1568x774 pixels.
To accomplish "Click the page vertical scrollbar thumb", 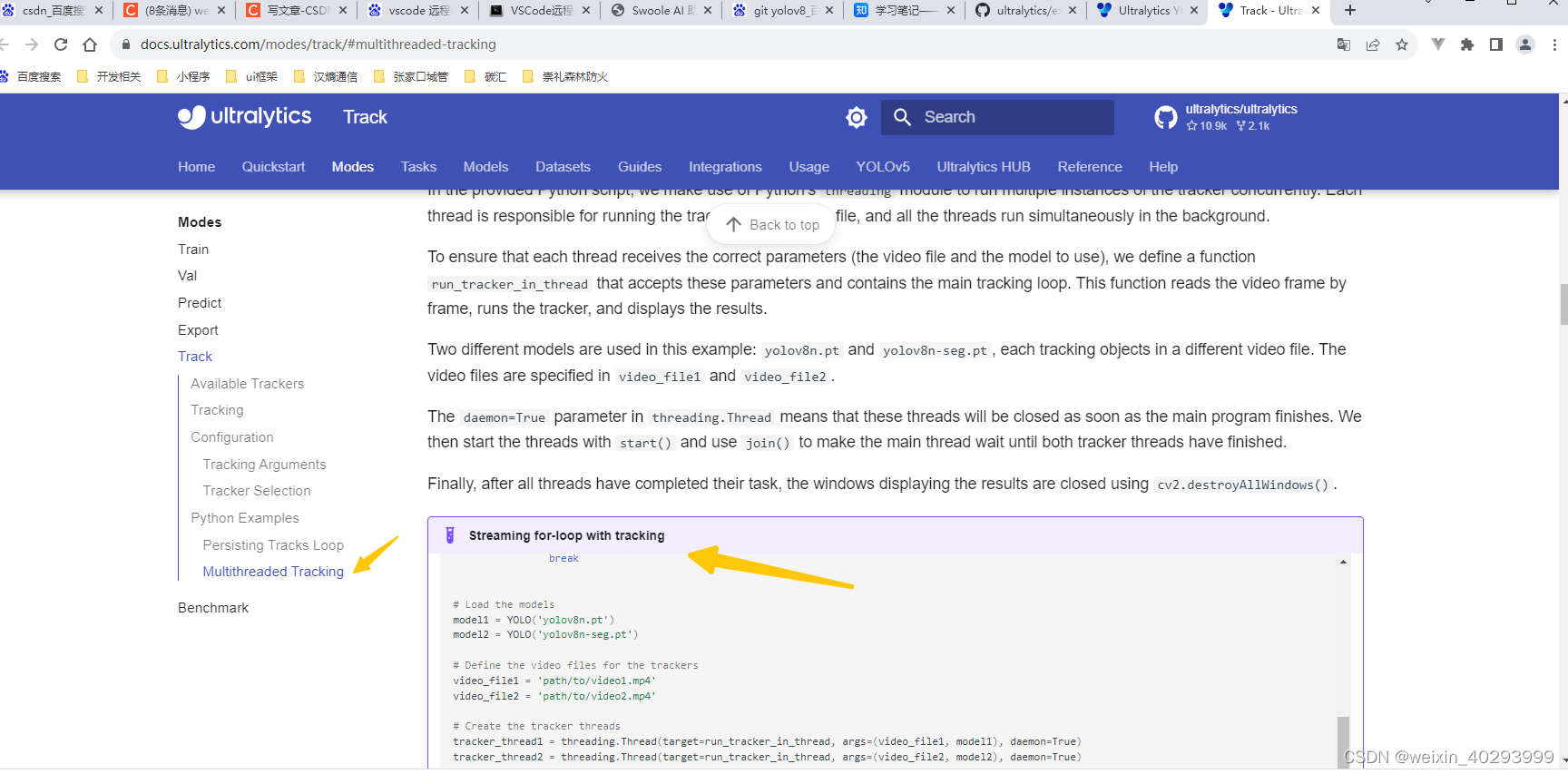I will pos(1563,304).
